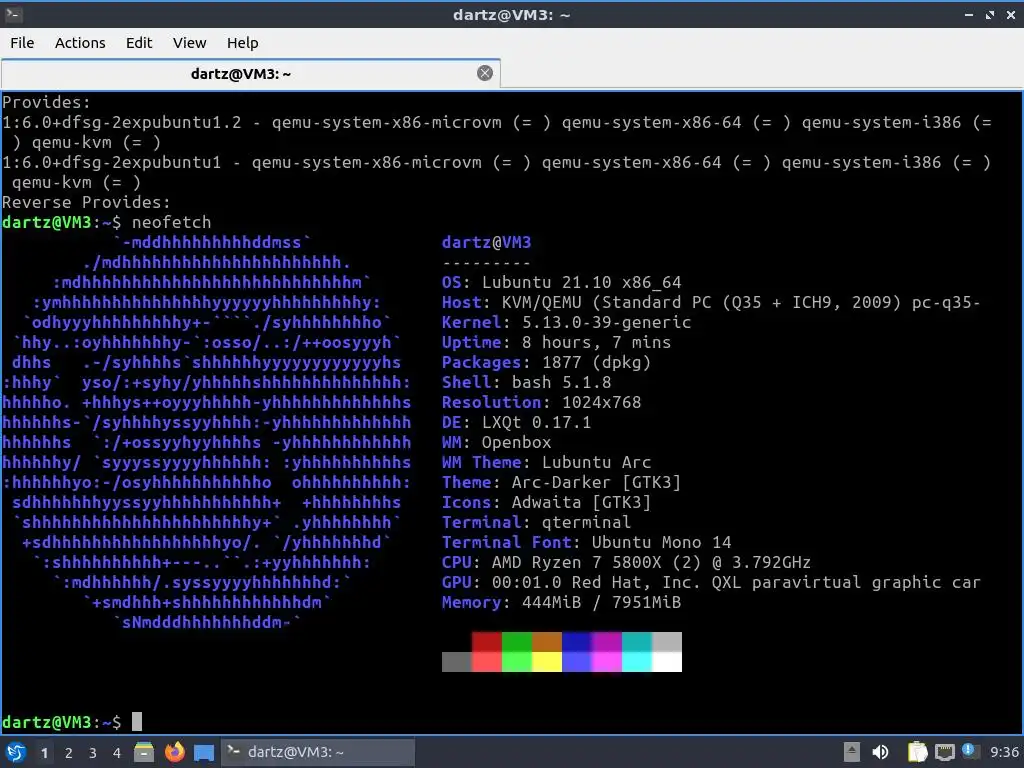
Task: Minimize the qterminal window
Action: click(x=969, y=14)
